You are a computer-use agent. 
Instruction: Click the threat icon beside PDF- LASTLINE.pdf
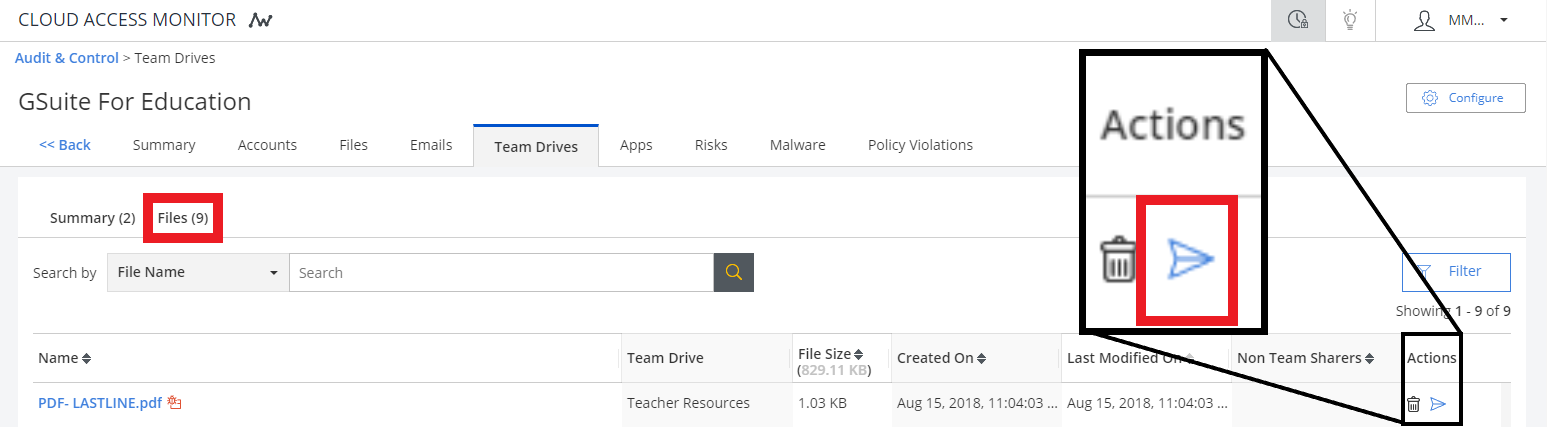174,403
